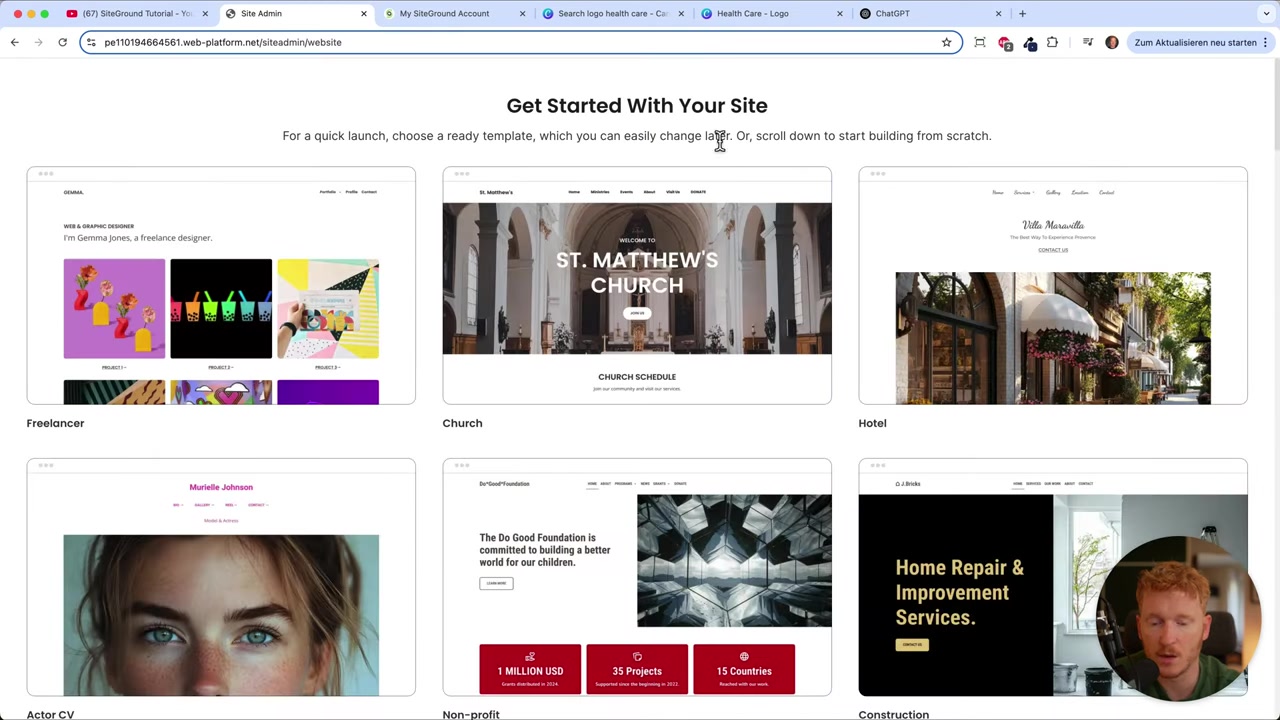Open Chrome three-dot menu
The image size is (1280, 720).
tap(1265, 42)
